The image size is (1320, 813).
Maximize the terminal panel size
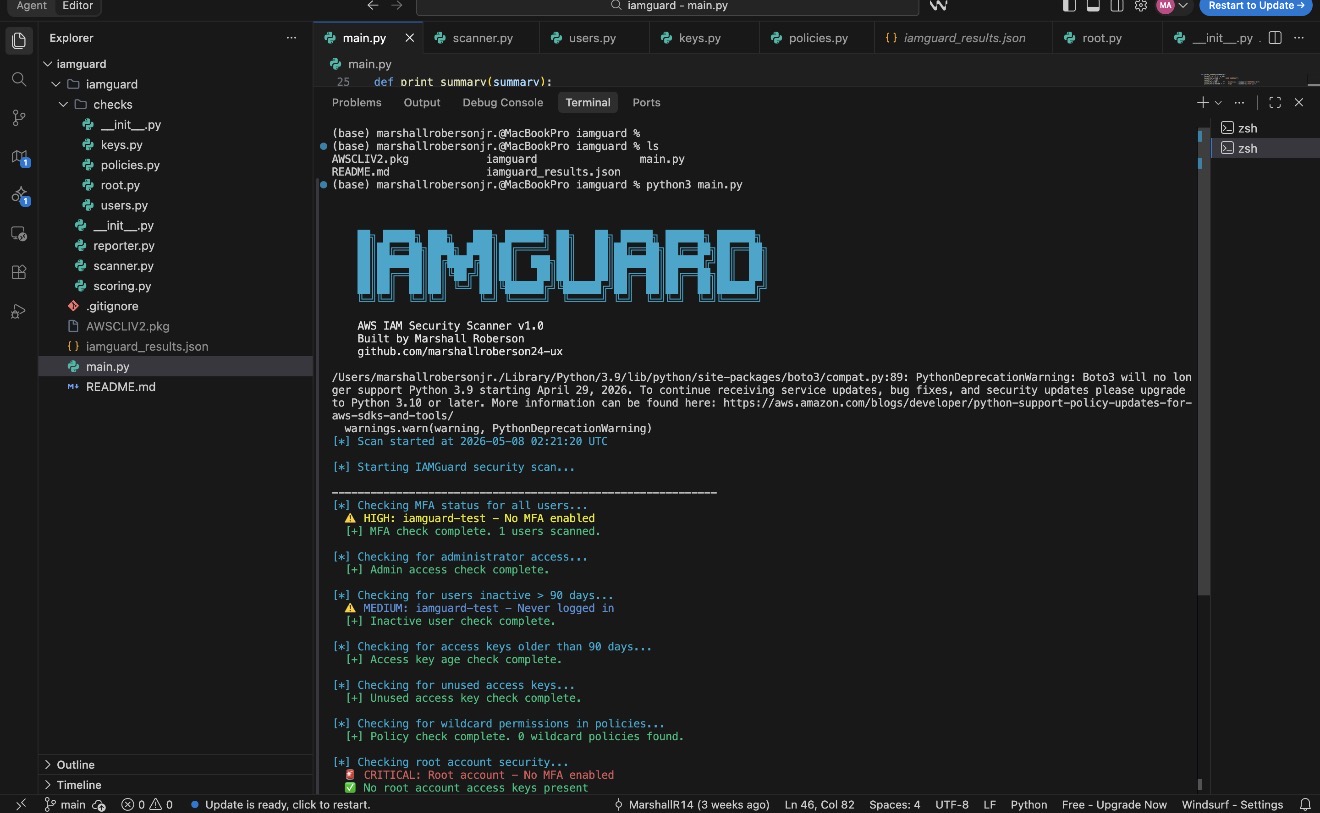click(x=1275, y=102)
